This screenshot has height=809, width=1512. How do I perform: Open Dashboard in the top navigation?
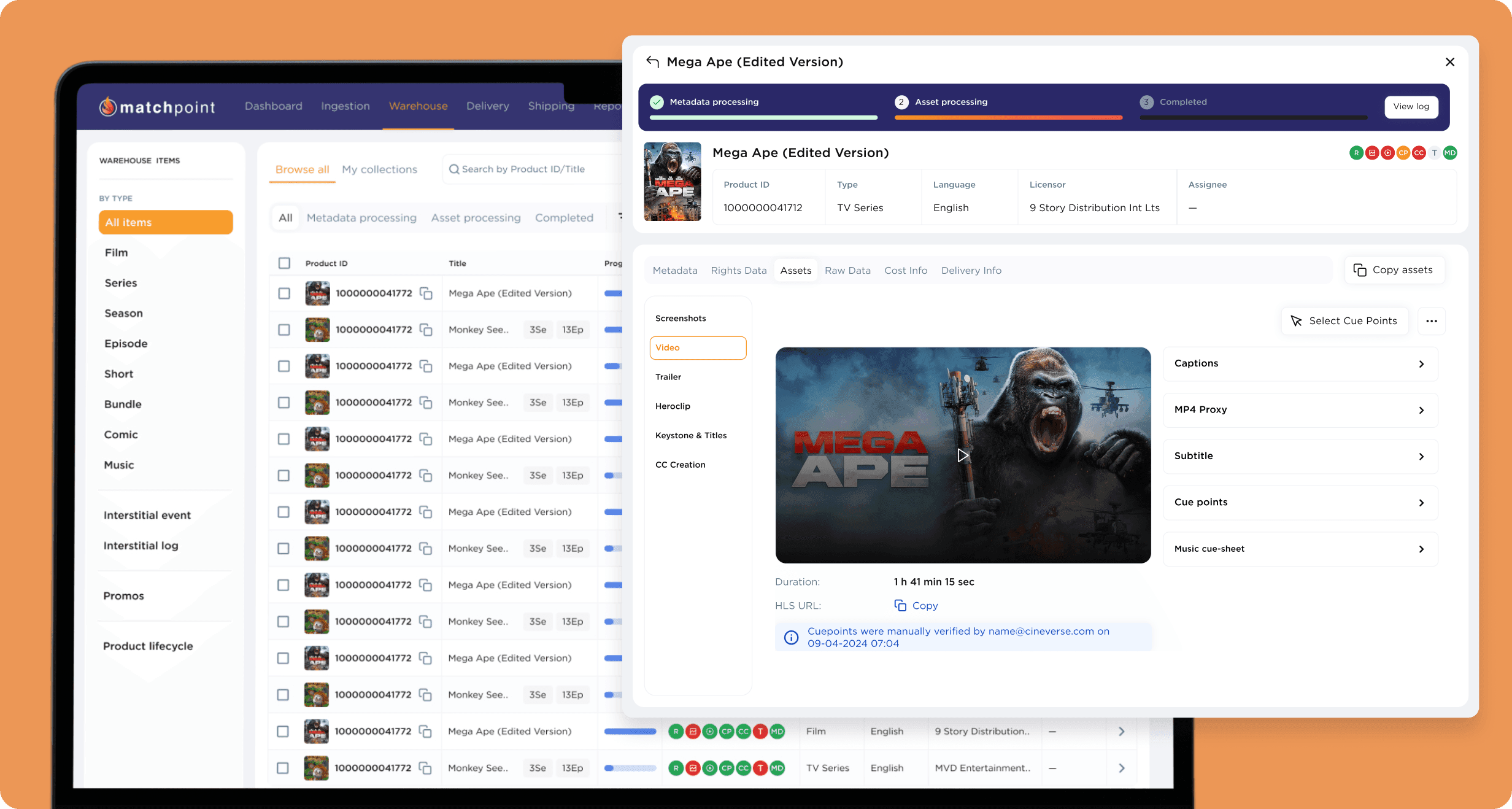point(274,106)
